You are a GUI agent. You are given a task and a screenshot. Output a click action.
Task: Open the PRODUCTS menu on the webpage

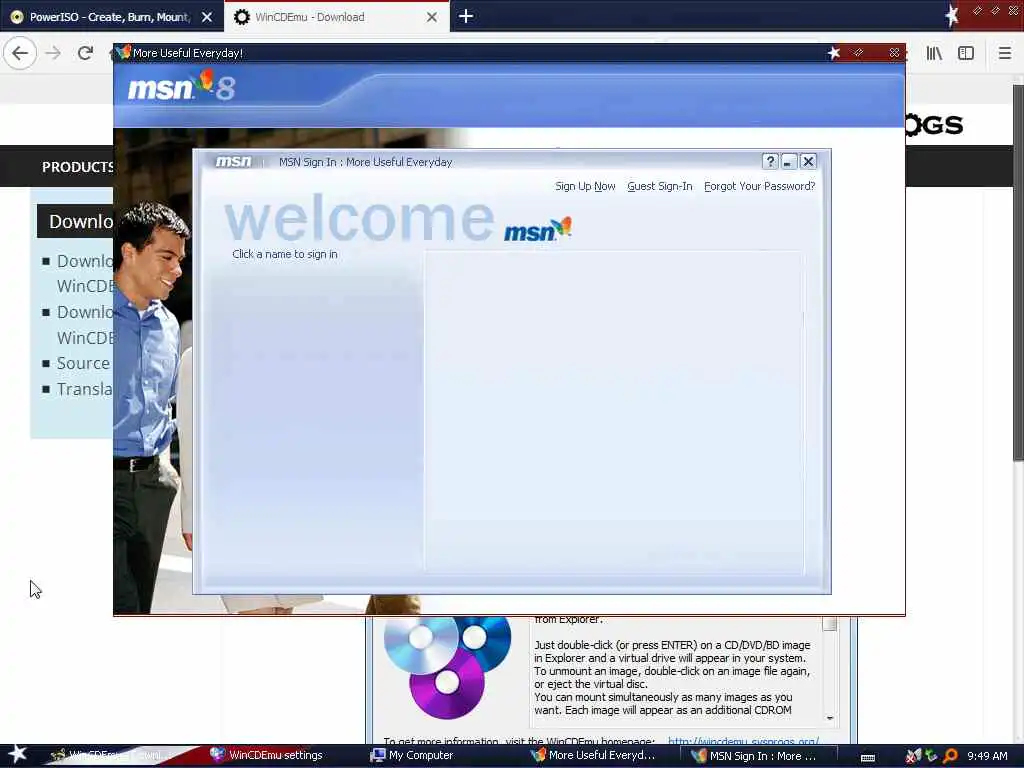point(77,167)
